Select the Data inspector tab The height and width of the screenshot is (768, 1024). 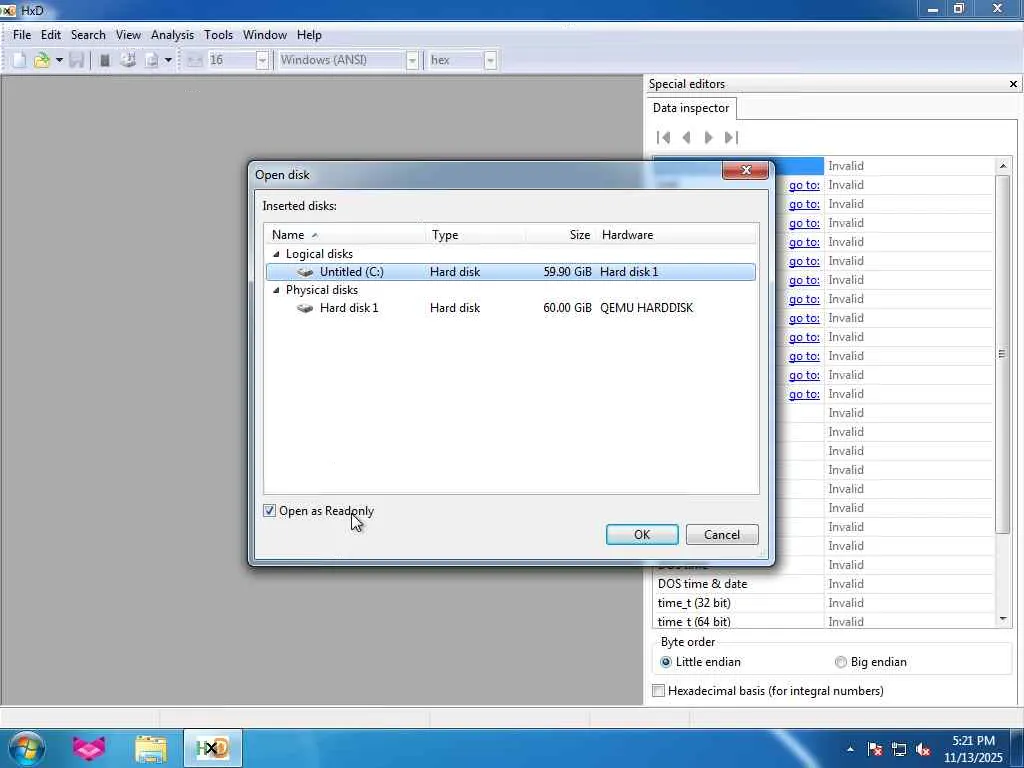pos(691,108)
